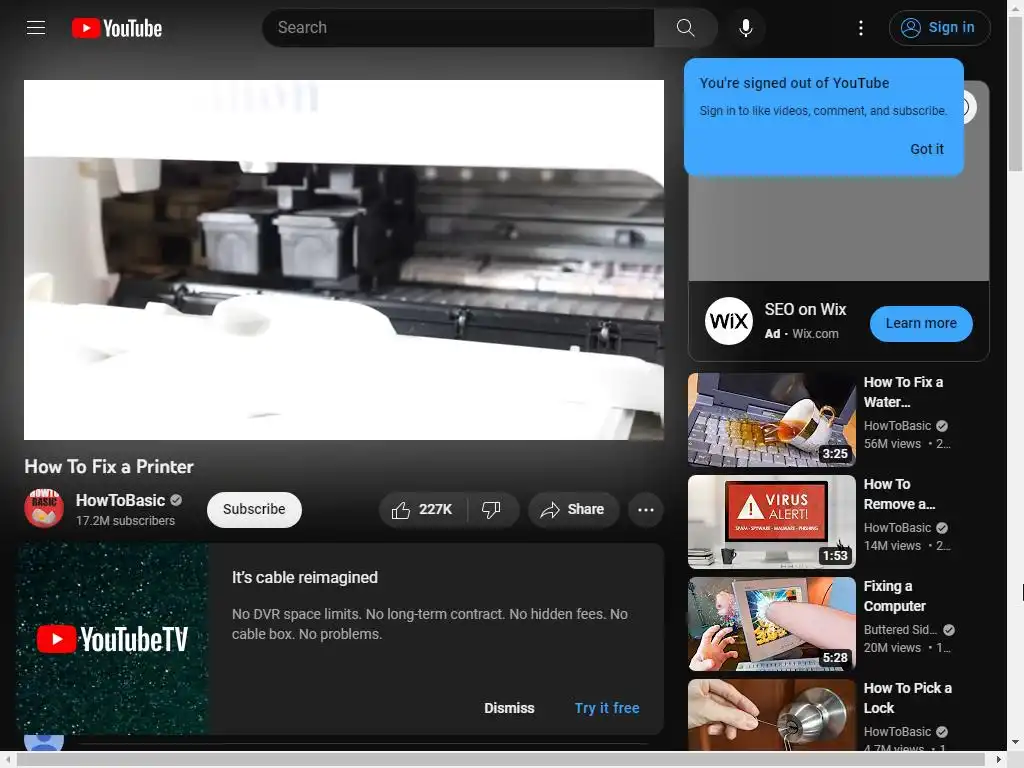Share the video
This screenshot has height=768, width=1024.
tap(573, 509)
